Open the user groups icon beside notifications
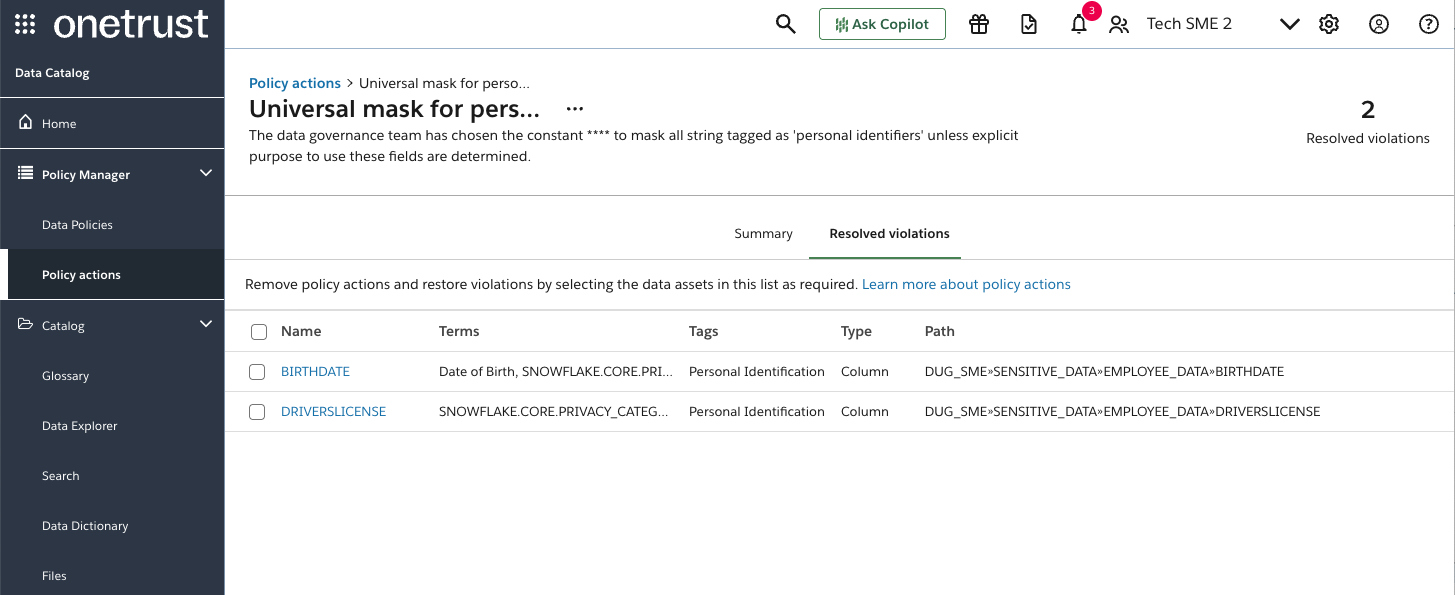1455x595 pixels. [x=1120, y=24]
